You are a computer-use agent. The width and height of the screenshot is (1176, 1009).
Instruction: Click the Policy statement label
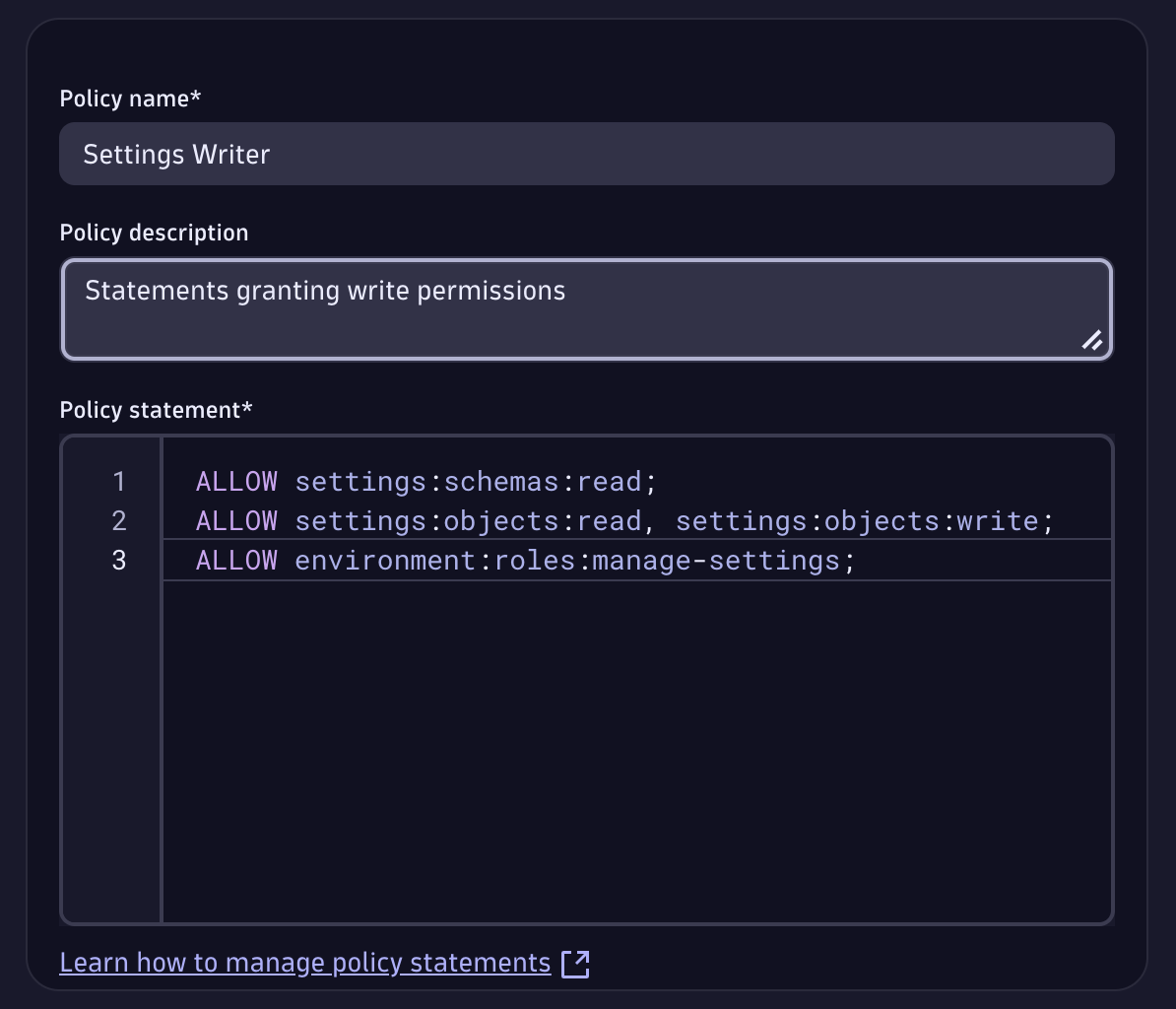click(156, 410)
